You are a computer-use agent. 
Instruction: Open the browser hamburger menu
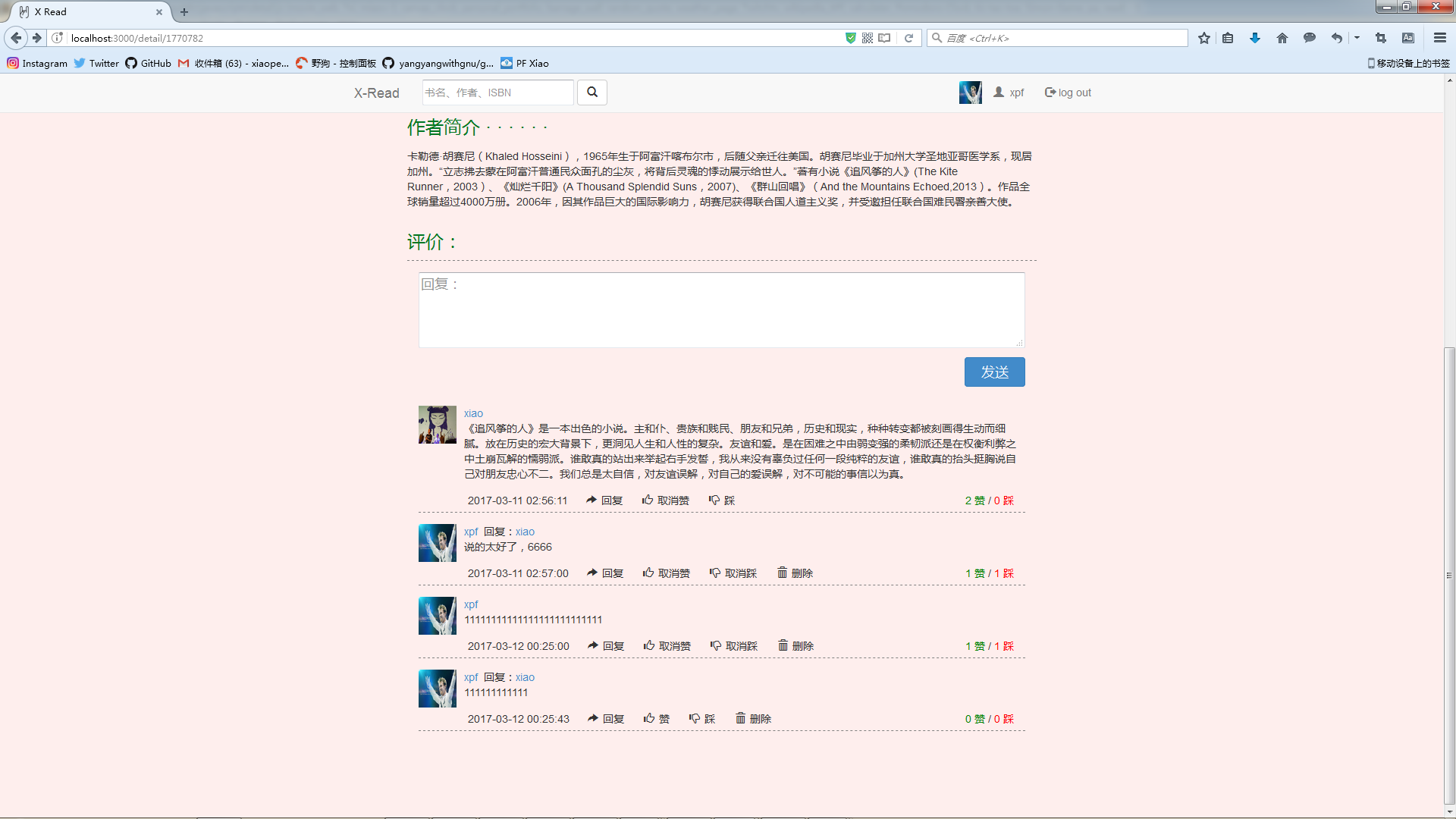[1440, 38]
